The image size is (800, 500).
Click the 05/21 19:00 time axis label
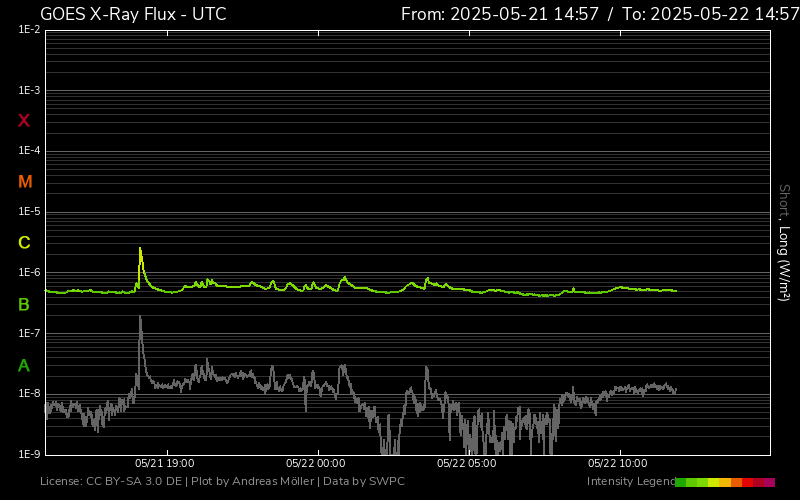tap(165, 463)
